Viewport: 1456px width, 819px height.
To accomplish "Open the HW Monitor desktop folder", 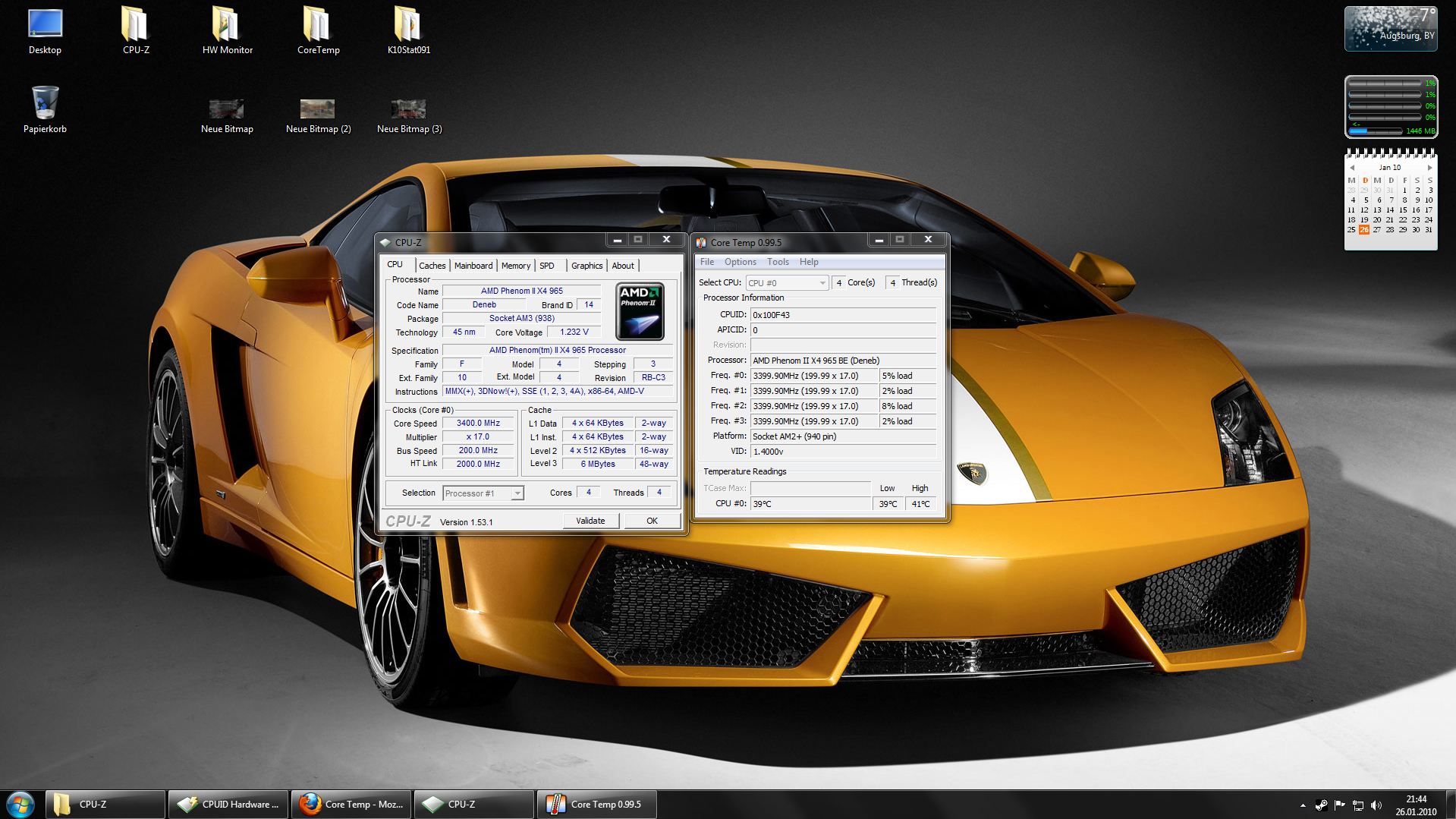I will tap(227, 30).
